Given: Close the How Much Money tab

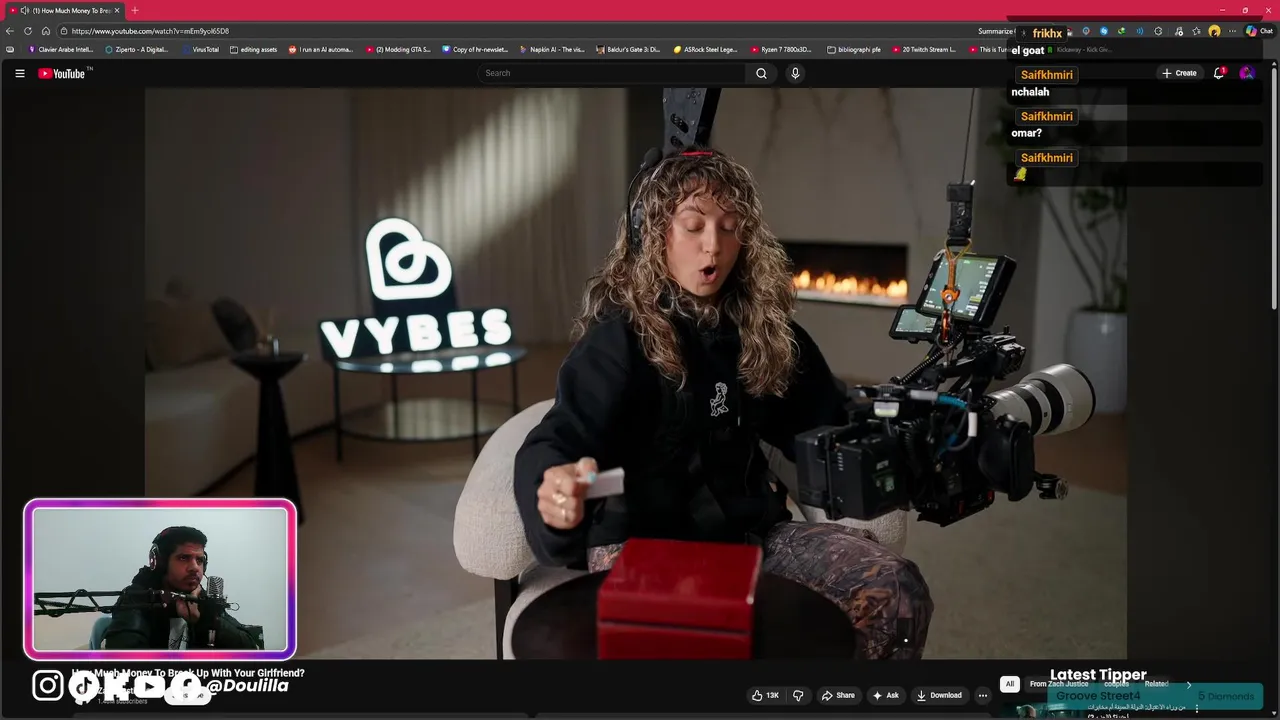Looking at the screenshot, I should click(x=117, y=10).
